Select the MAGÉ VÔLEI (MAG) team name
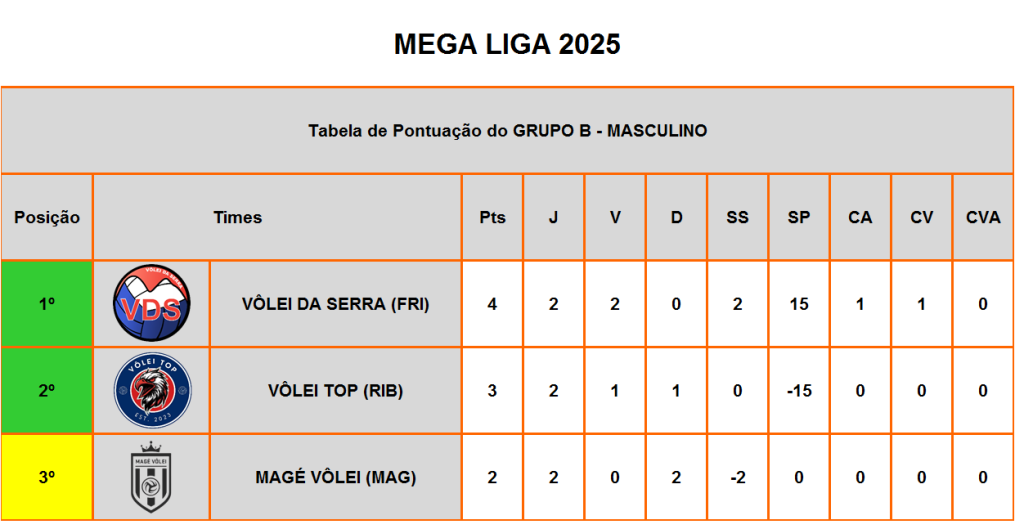The width and height of the screenshot is (1024, 529). (336, 477)
